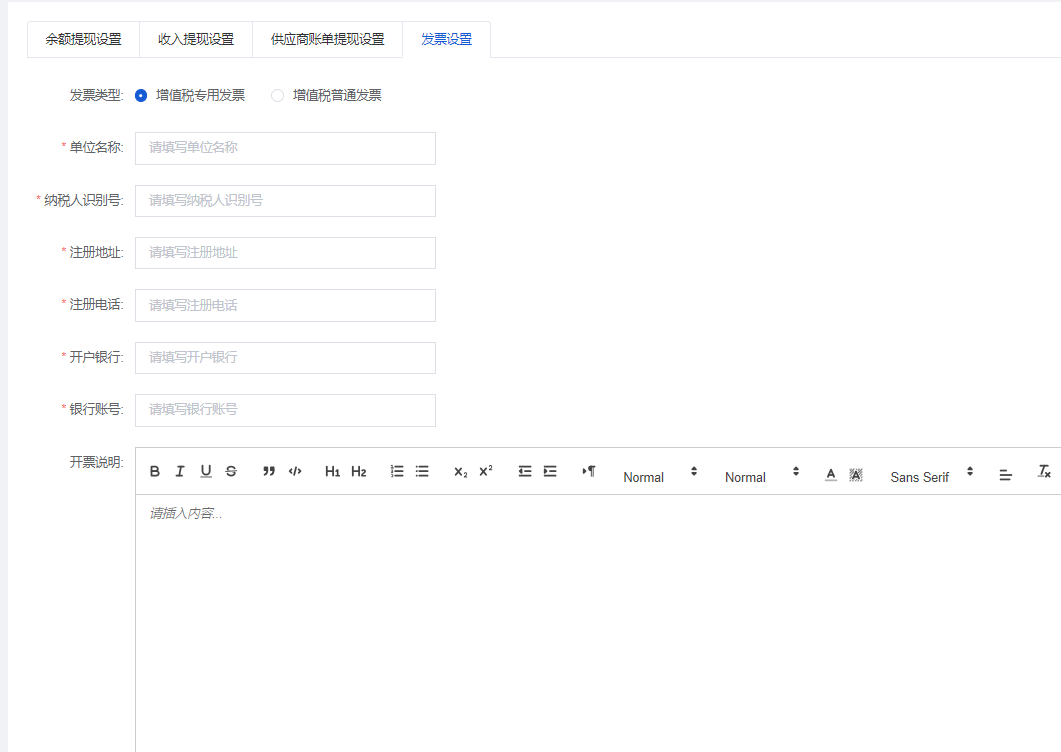Click the strikethrough icon
1061x752 pixels.
231,471
